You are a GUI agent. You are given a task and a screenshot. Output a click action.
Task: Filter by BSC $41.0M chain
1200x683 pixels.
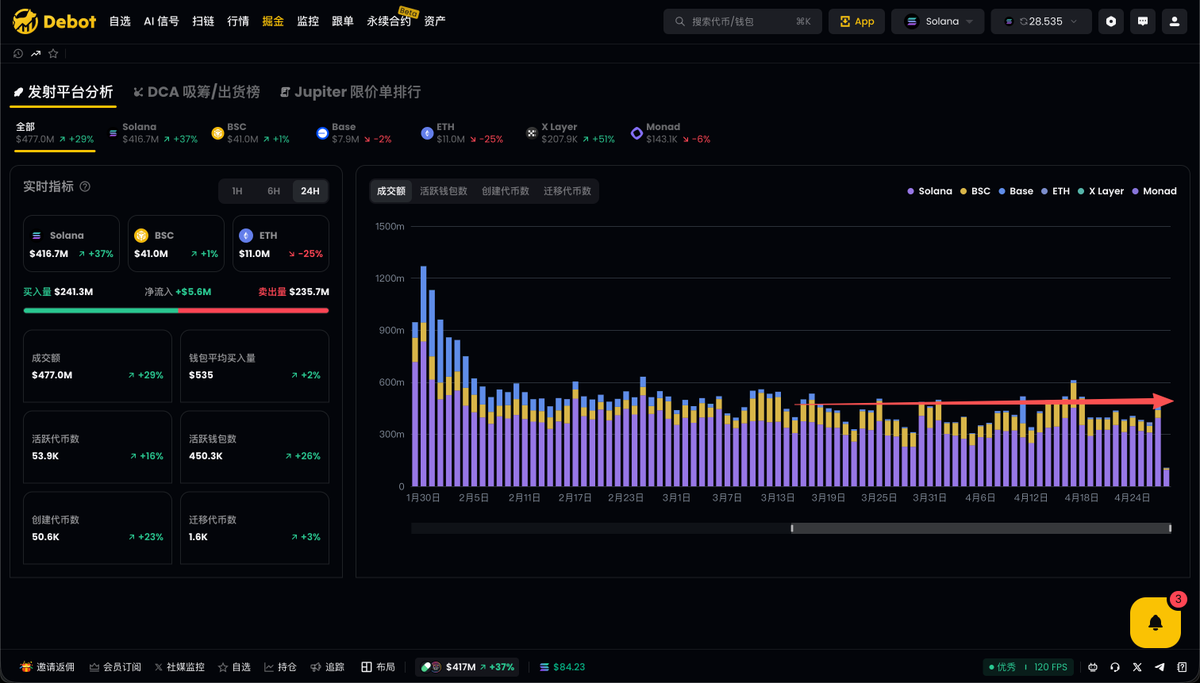tap(251, 133)
